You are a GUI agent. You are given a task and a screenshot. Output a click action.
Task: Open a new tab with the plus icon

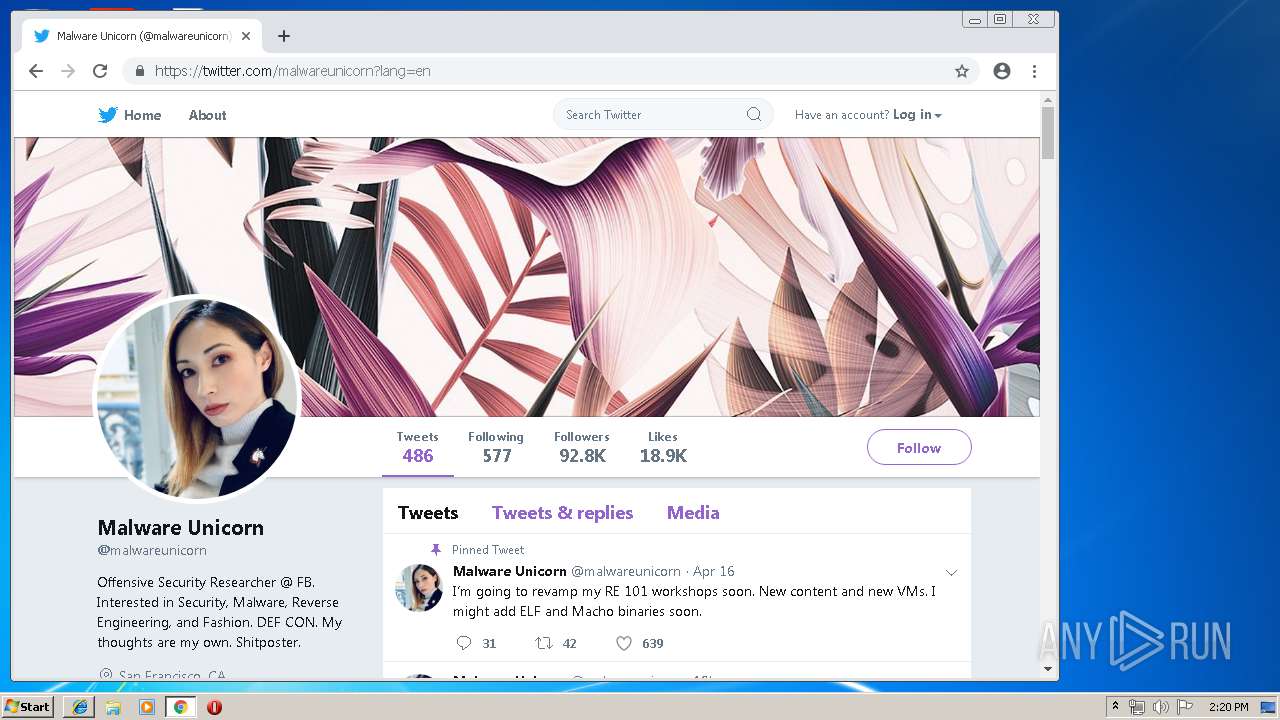(x=284, y=36)
